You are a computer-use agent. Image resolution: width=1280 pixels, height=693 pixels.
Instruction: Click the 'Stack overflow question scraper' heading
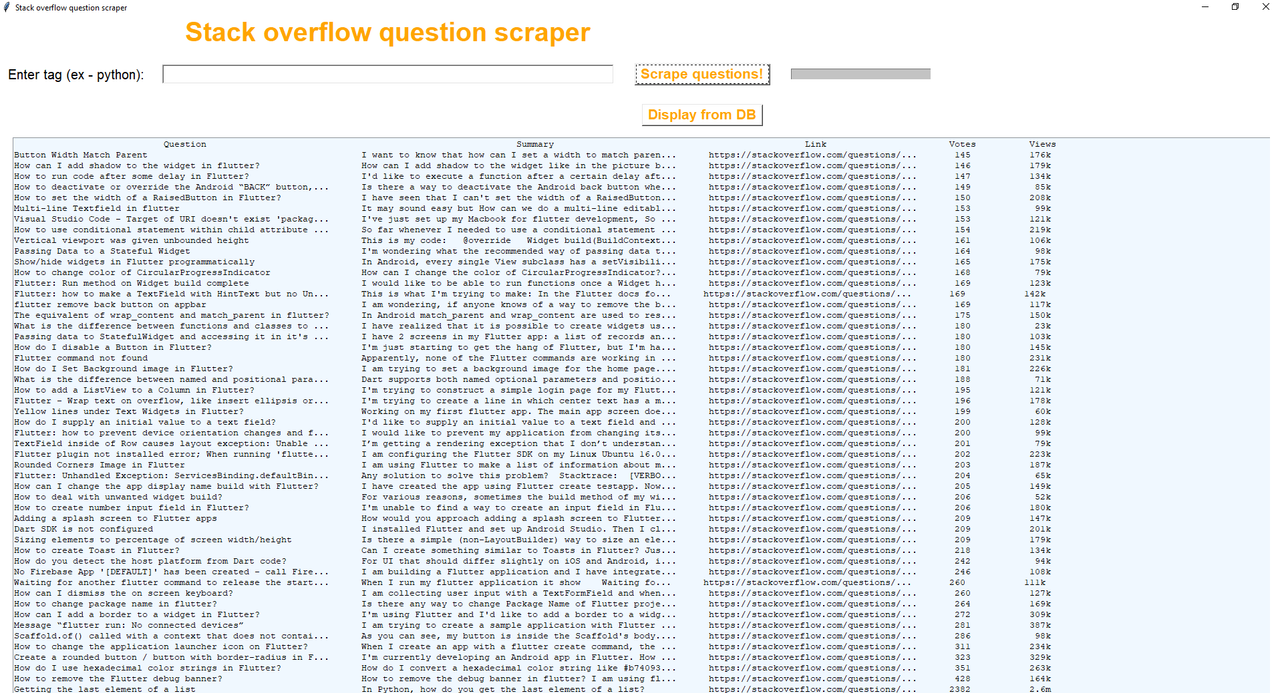pyautogui.click(x=388, y=33)
